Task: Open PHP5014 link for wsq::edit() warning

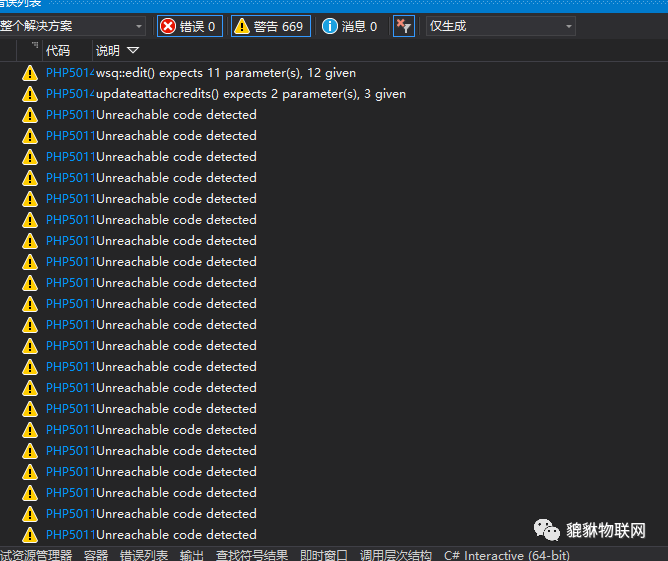Action: point(70,73)
